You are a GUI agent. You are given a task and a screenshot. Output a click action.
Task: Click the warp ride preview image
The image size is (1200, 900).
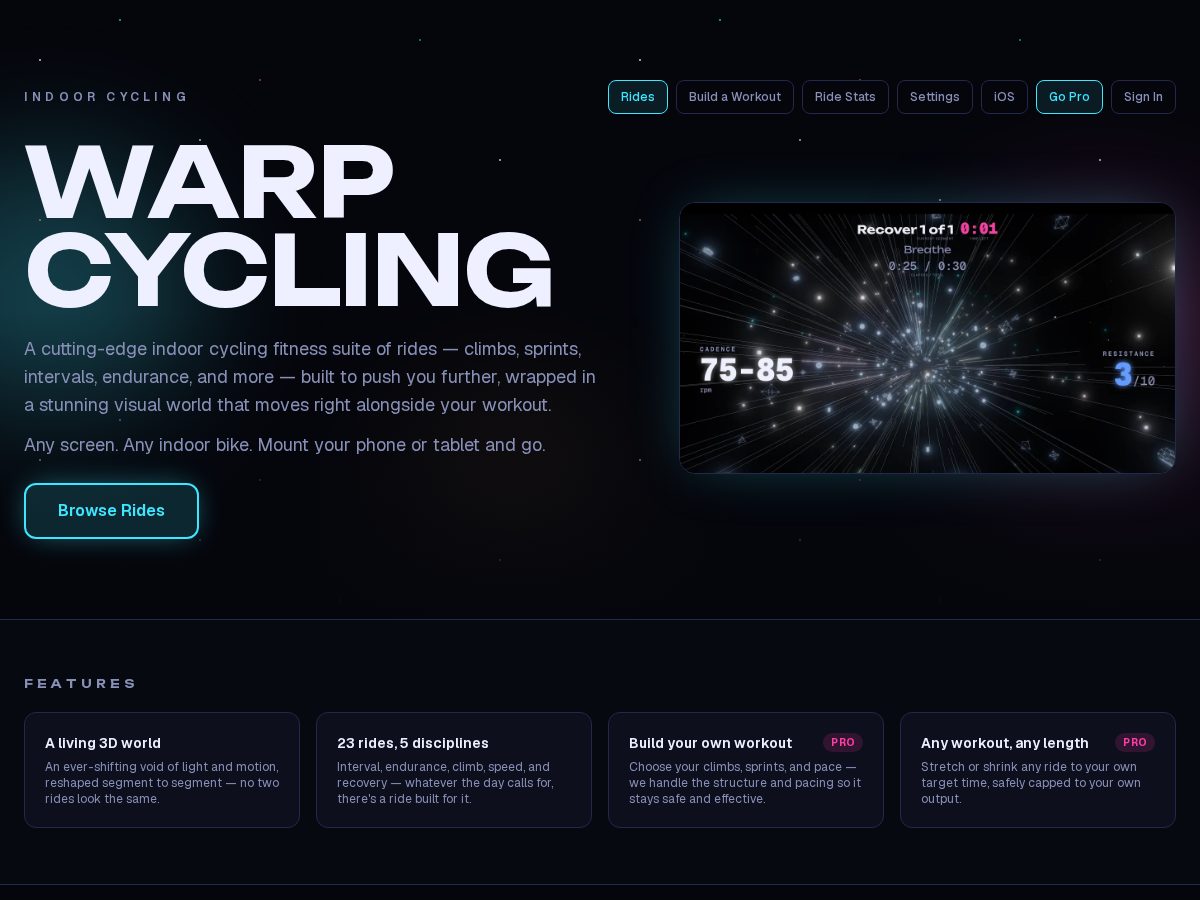(x=927, y=338)
